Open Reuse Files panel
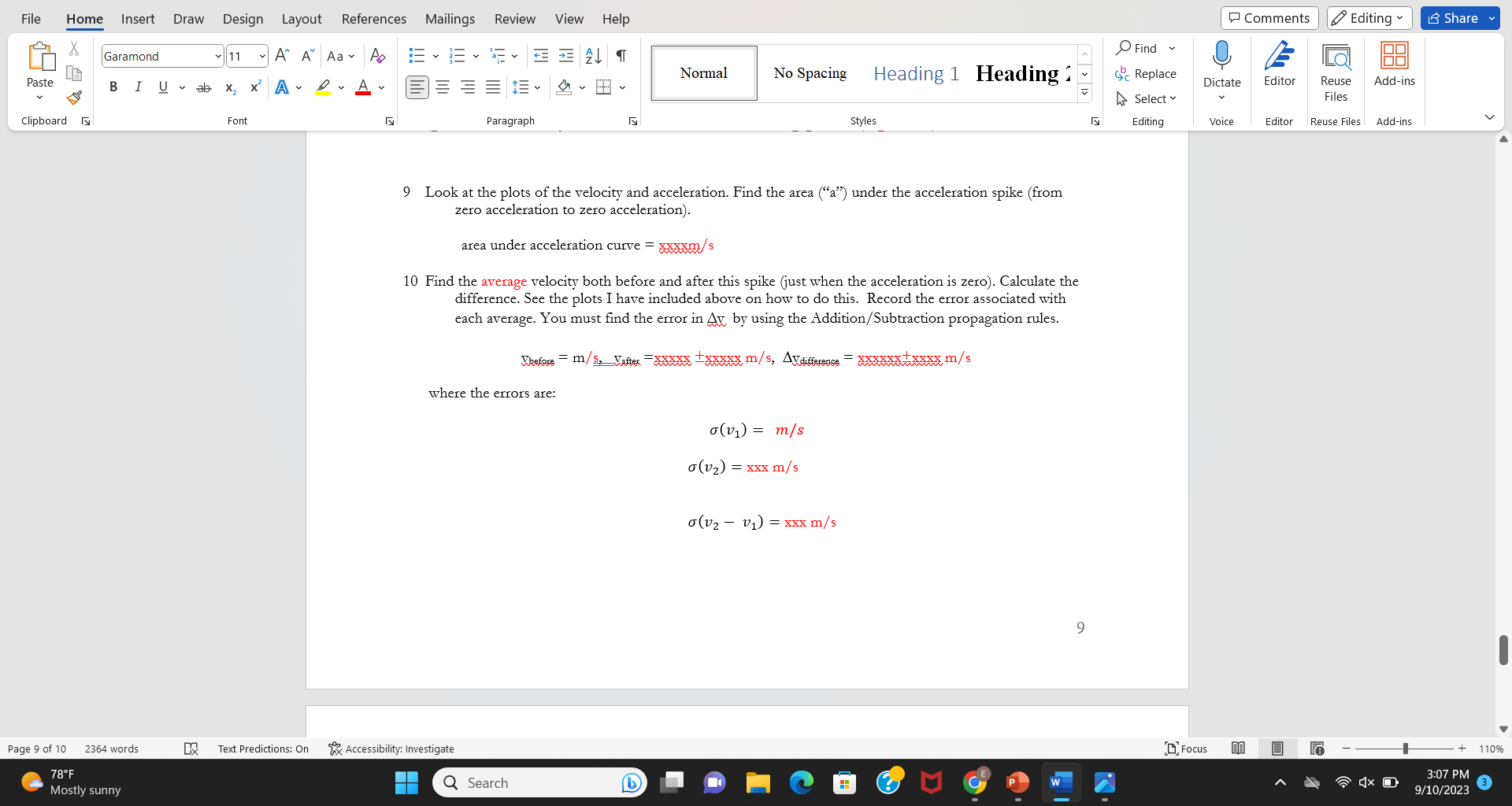This screenshot has height=806, width=1512. click(x=1336, y=72)
